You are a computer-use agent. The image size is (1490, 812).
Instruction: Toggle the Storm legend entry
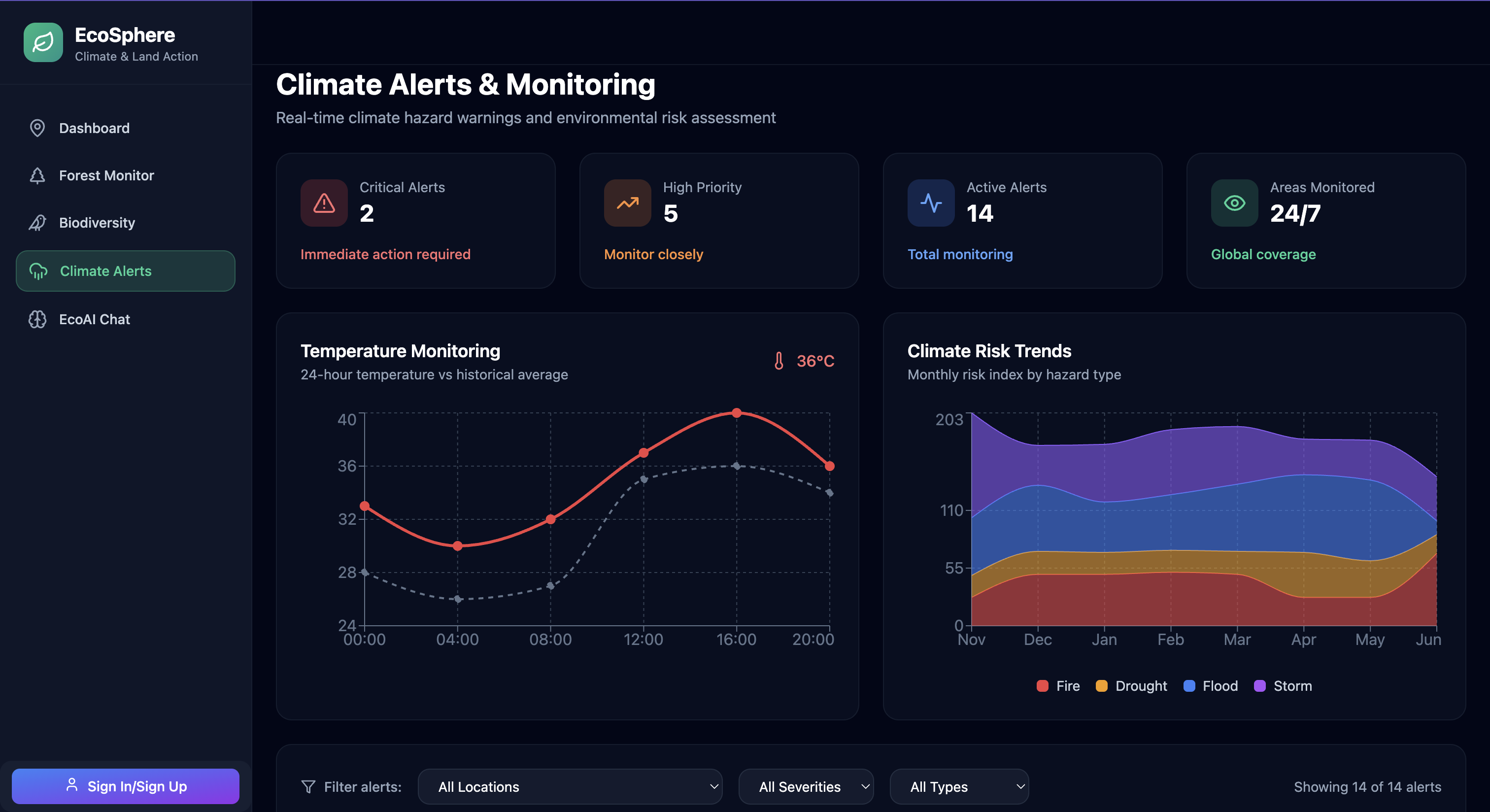1283,686
